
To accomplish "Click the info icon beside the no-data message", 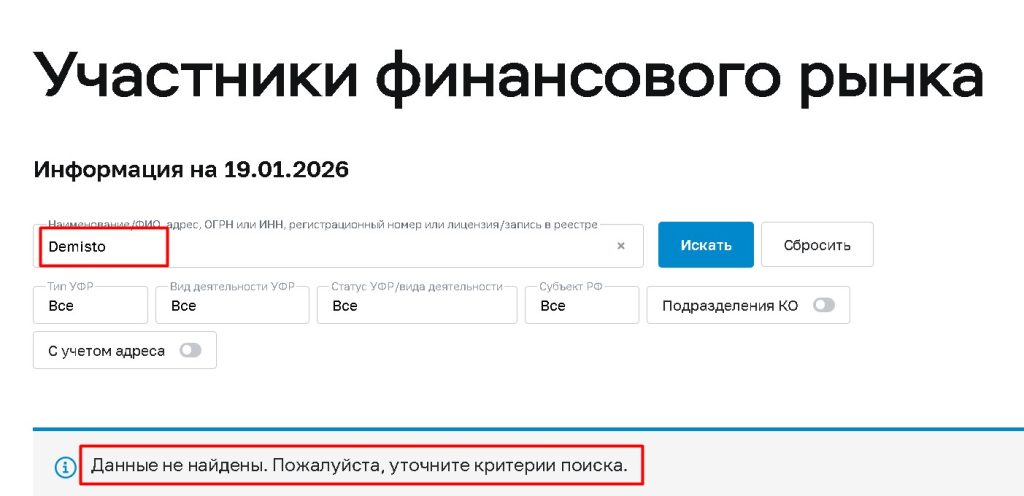I will 65,467.
